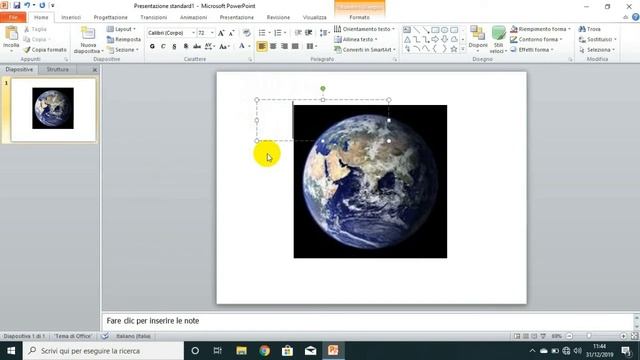This screenshot has height=360, width=640.
Task: Clear all formatting icon
Action: (247, 33)
